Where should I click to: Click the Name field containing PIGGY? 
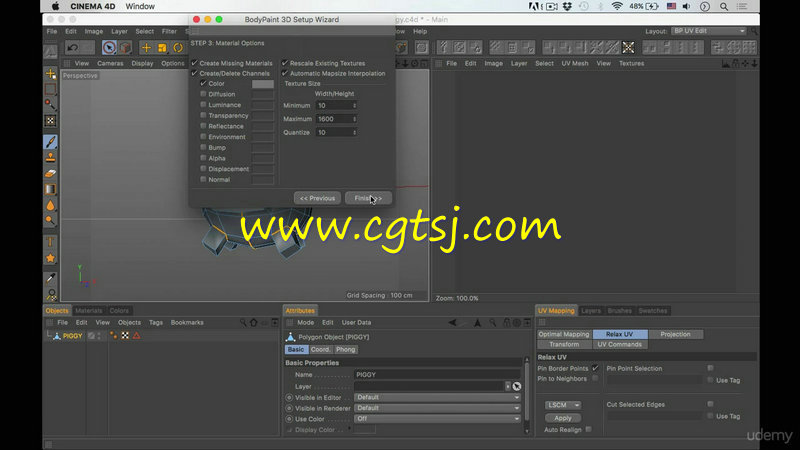[x=437, y=374]
